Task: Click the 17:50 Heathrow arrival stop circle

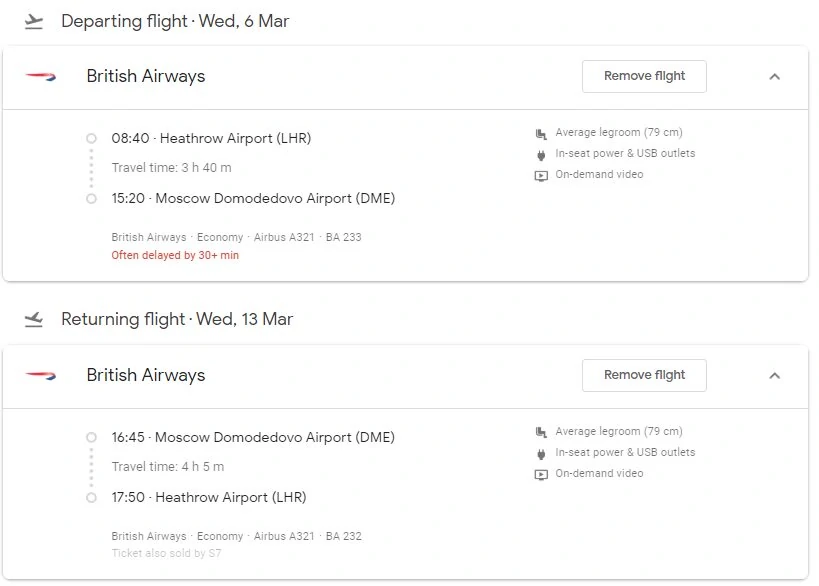Action: click(x=91, y=497)
